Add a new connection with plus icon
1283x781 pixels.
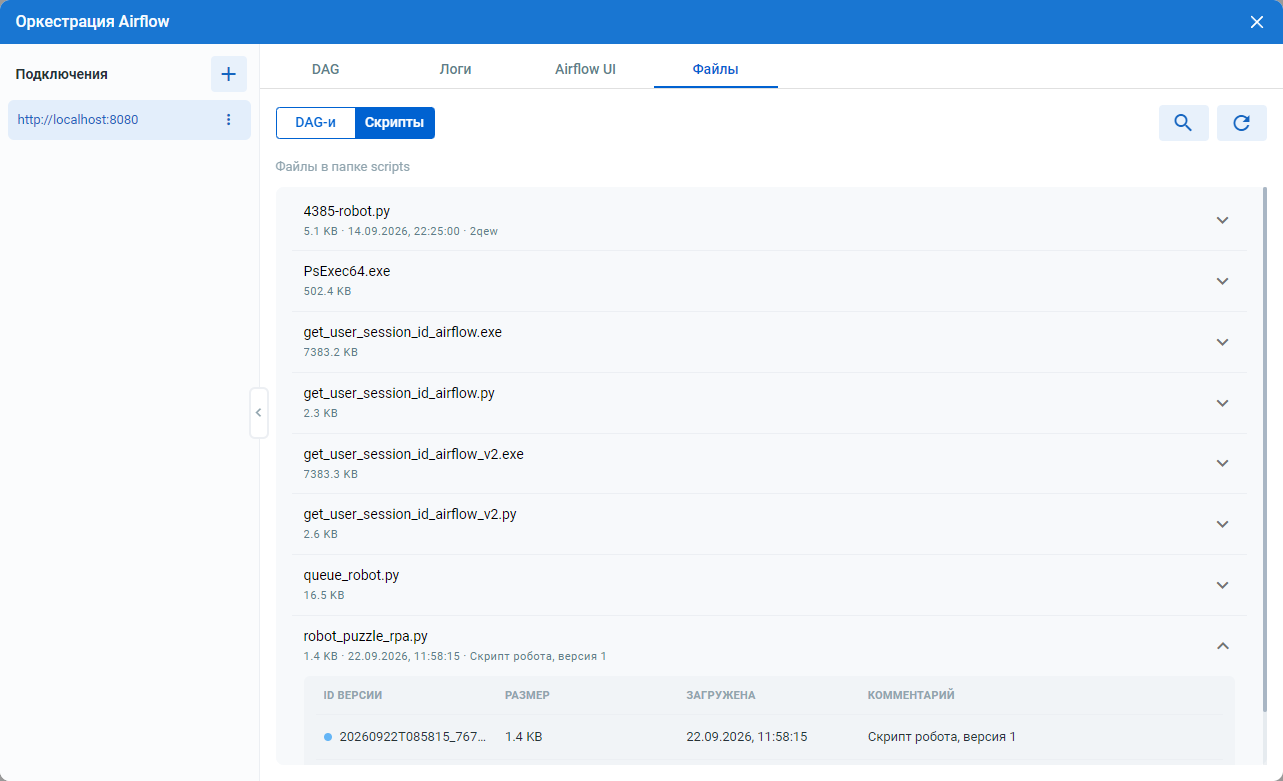[x=228, y=74]
